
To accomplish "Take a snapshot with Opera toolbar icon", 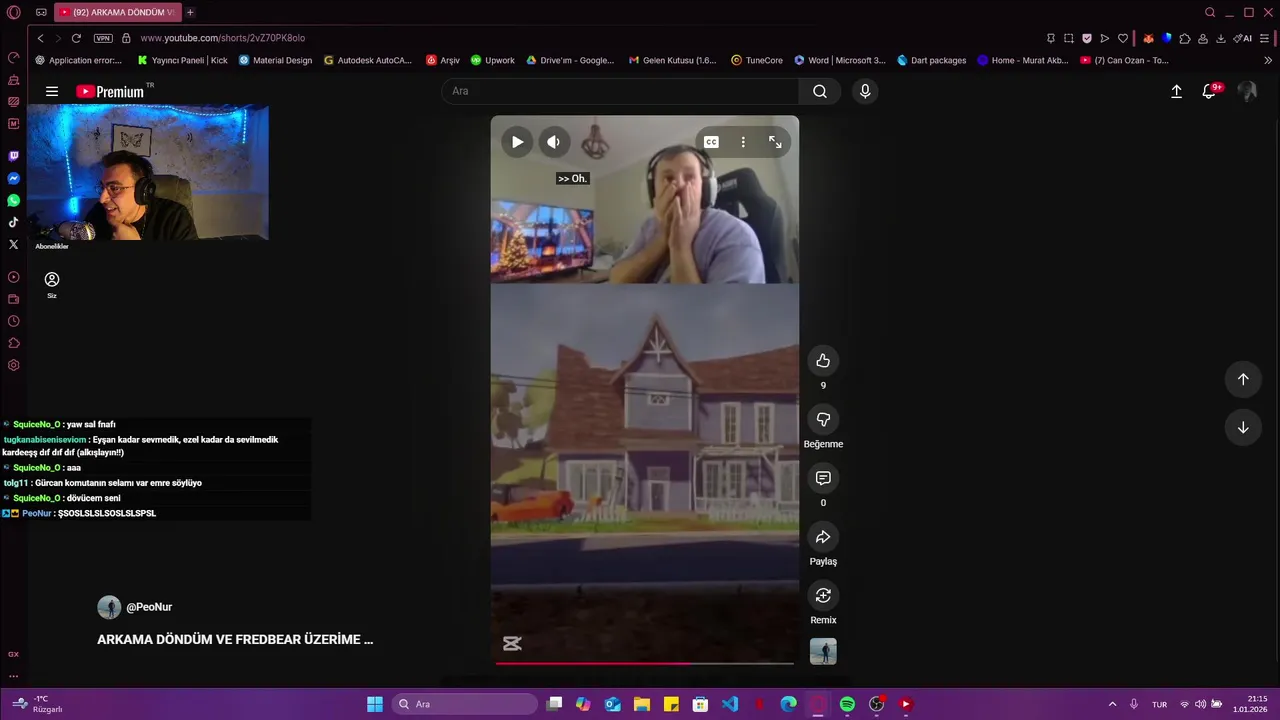I will click(x=1069, y=38).
